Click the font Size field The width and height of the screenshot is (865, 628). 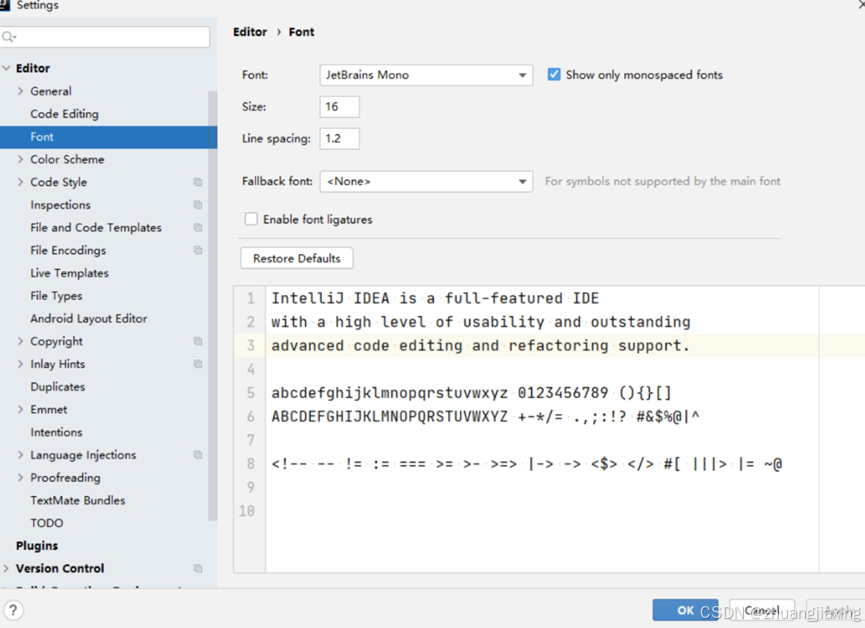coord(339,107)
